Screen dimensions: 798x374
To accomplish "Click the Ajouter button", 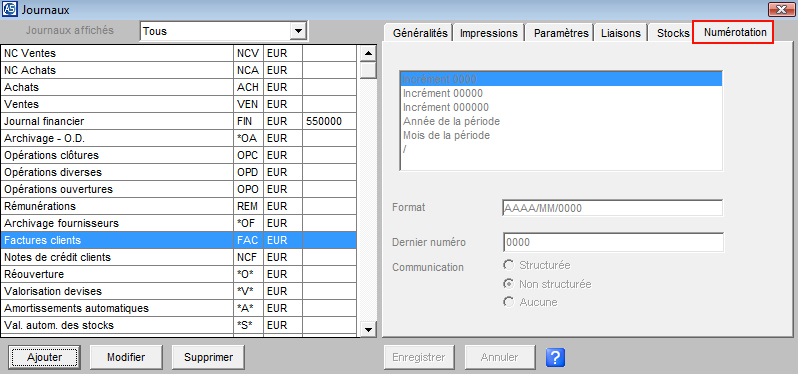I will 44,357.
